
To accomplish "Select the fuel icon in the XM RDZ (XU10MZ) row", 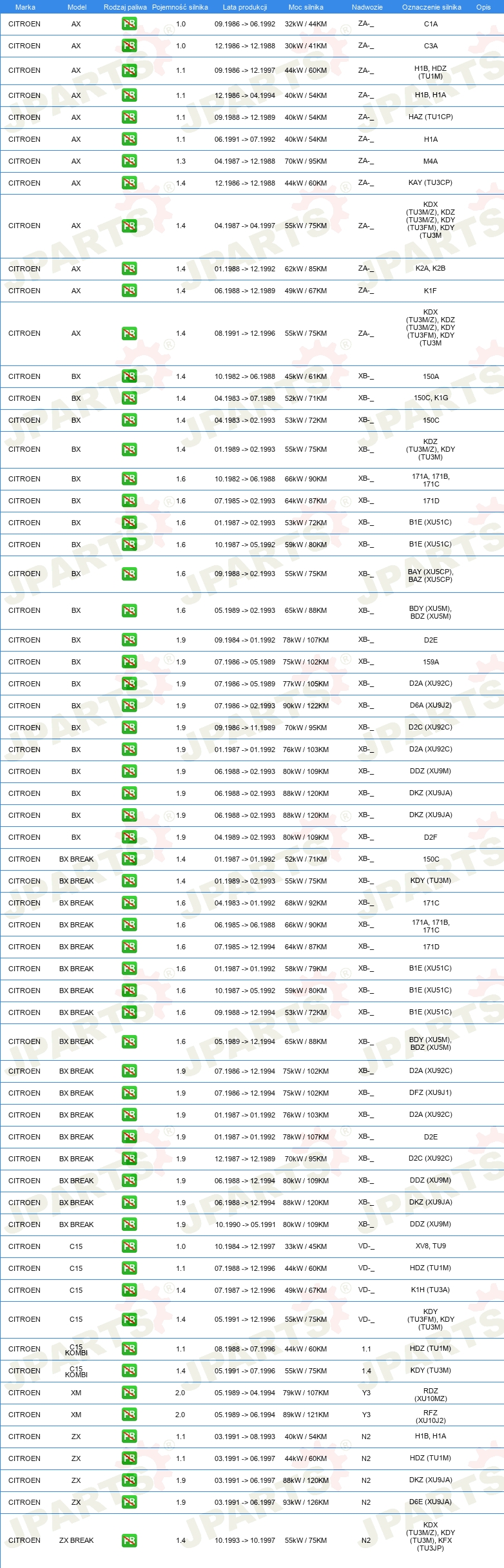I will coord(130,1393).
